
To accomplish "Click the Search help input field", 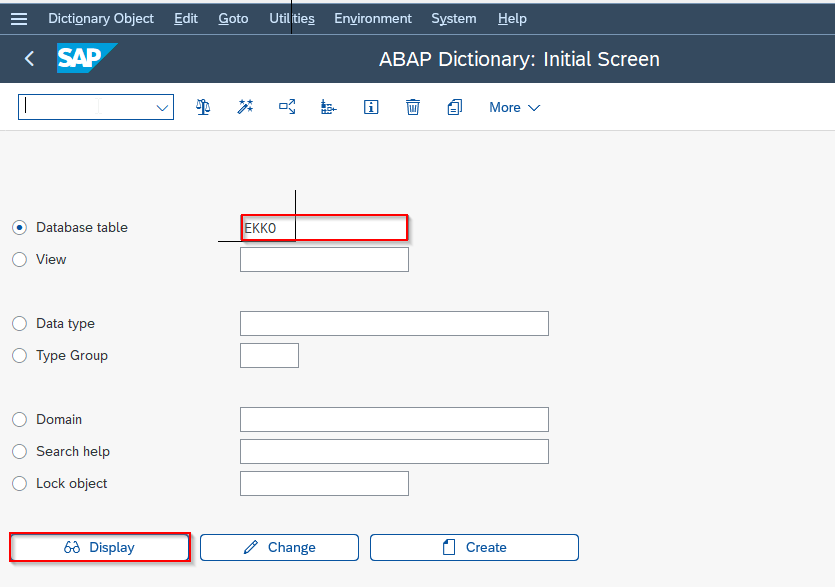I will click(x=394, y=451).
